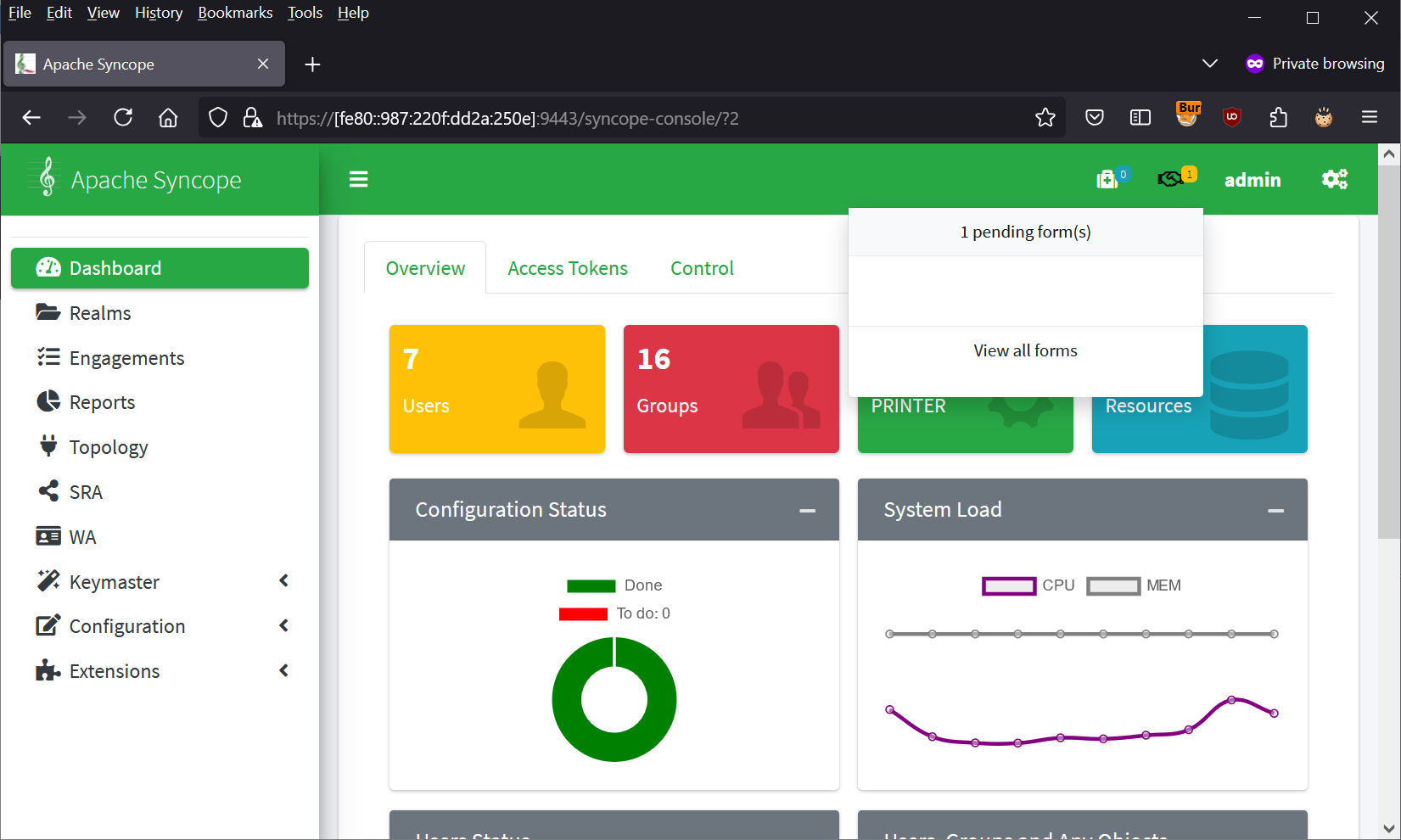Expand the Extensions submenu
Screen dimensions: 1401x840
point(160,671)
